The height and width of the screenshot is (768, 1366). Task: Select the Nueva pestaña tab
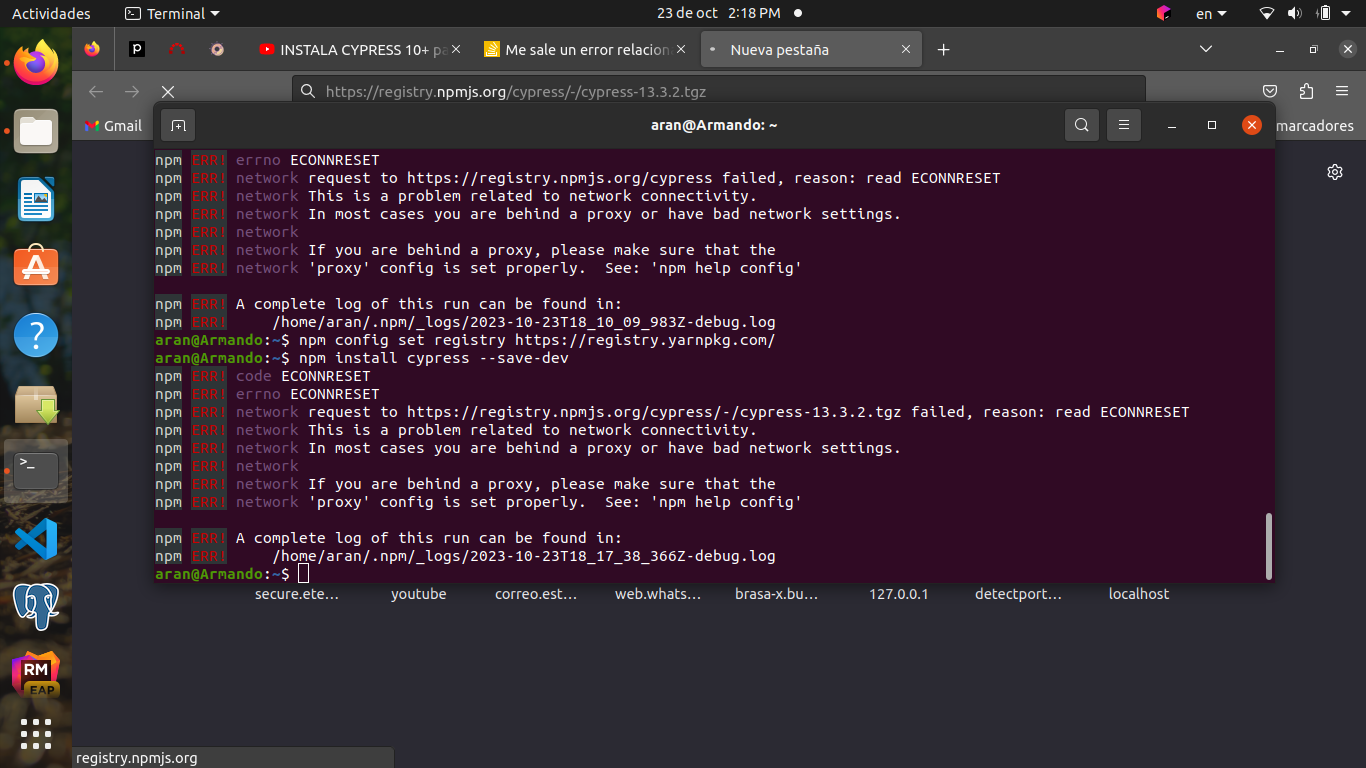coord(810,50)
